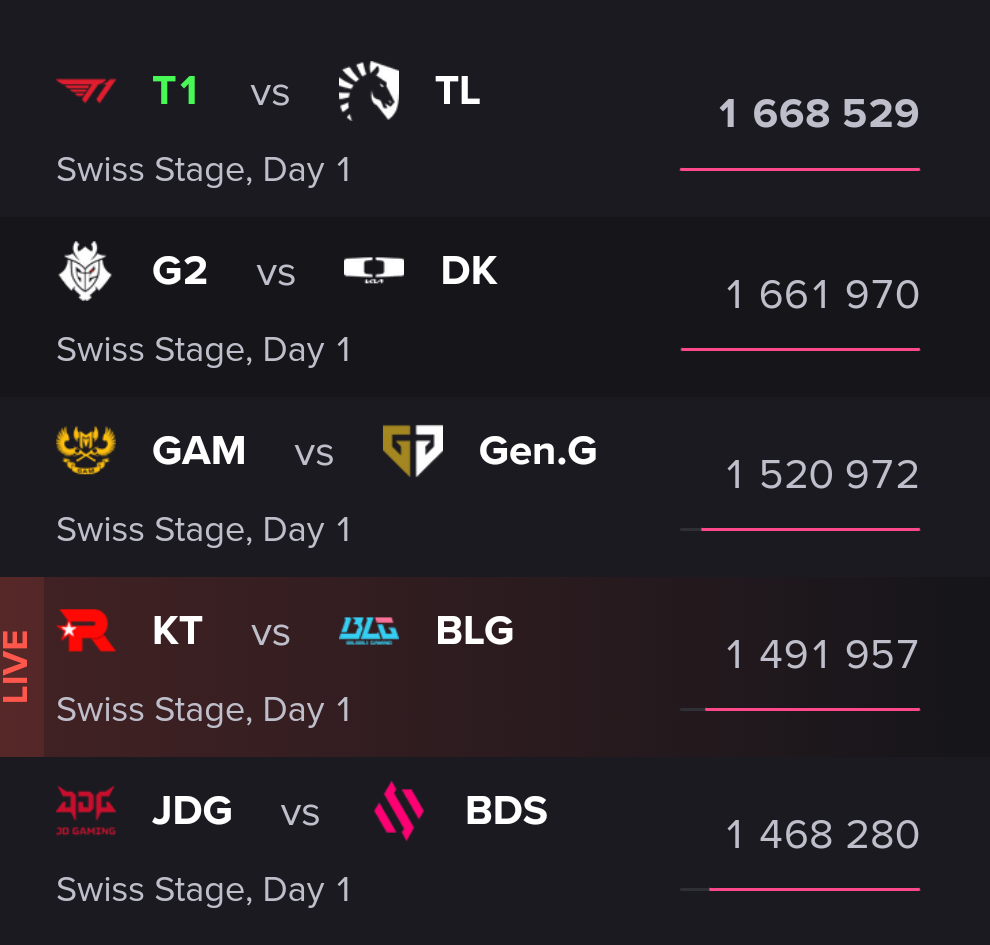
Task: Open the G2 team name link
Action: pyautogui.click(x=180, y=271)
